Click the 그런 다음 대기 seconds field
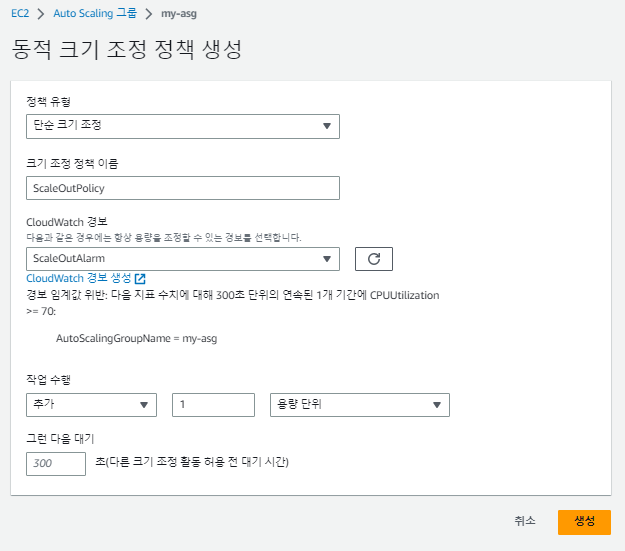The width and height of the screenshot is (625, 551). (x=56, y=464)
